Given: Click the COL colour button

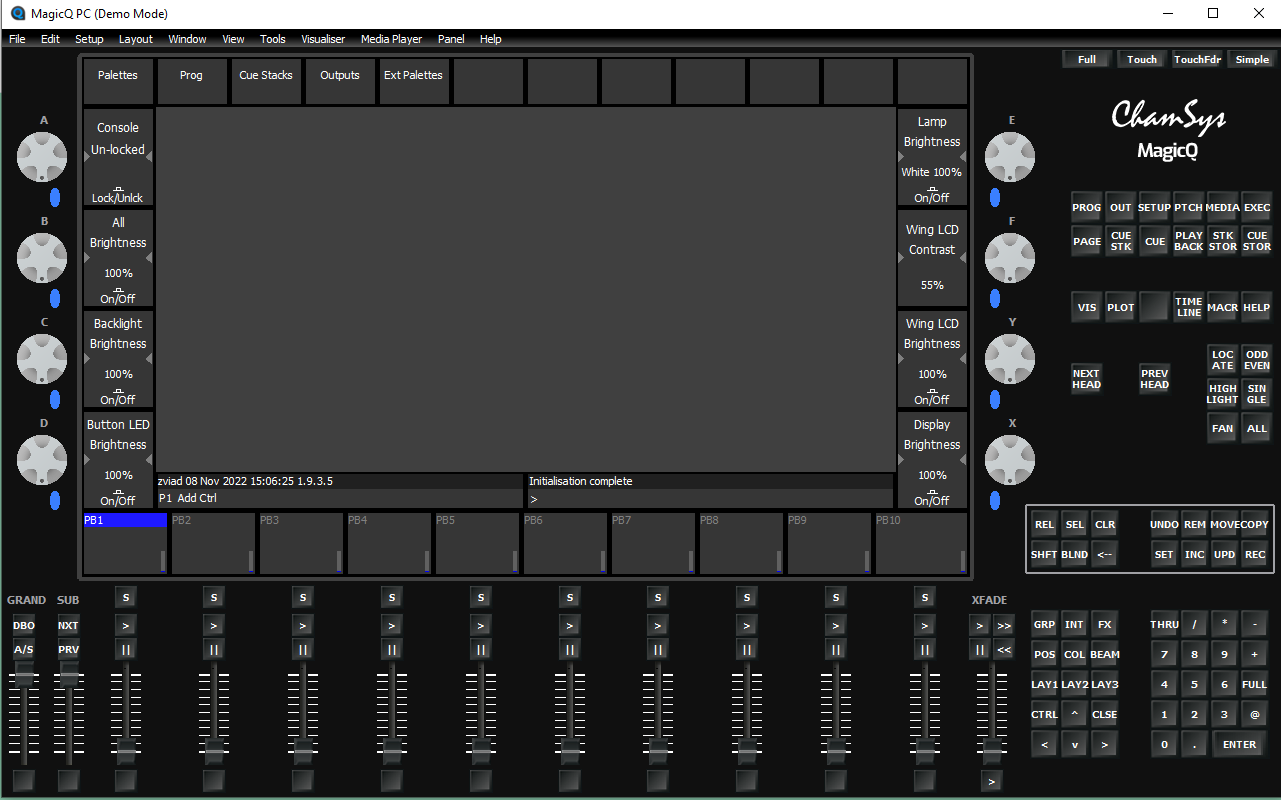Looking at the screenshot, I should click(1074, 654).
